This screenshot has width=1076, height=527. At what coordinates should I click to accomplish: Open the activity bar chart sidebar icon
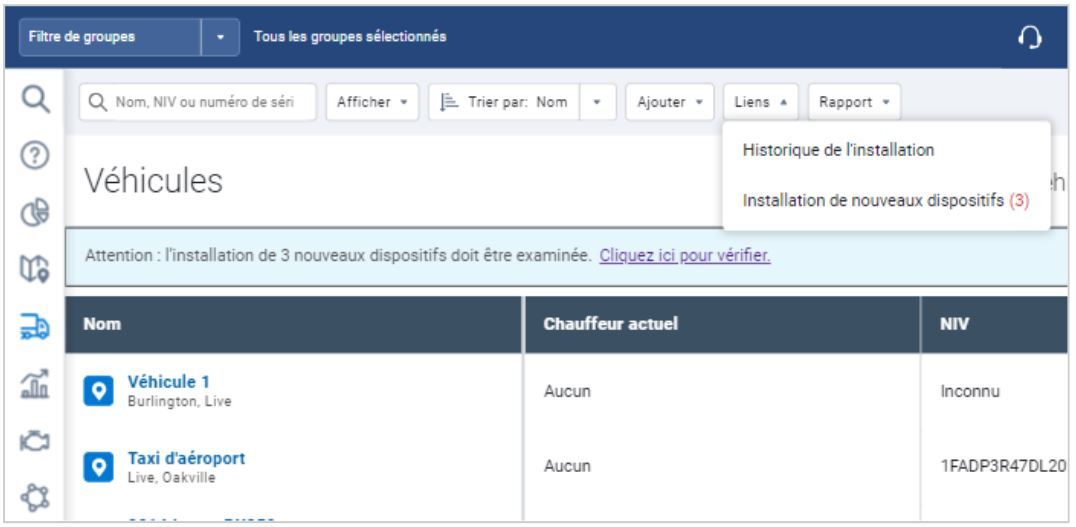pyautogui.click(x=32, y=374)
